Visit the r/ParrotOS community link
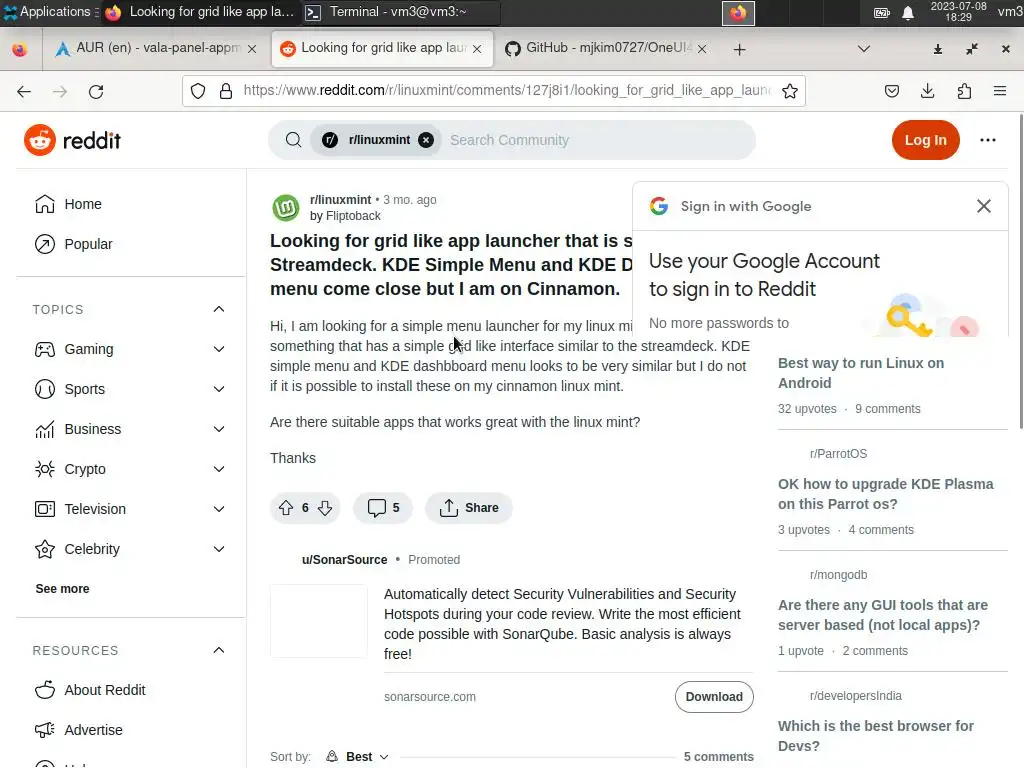 click(x=839, y=454)
